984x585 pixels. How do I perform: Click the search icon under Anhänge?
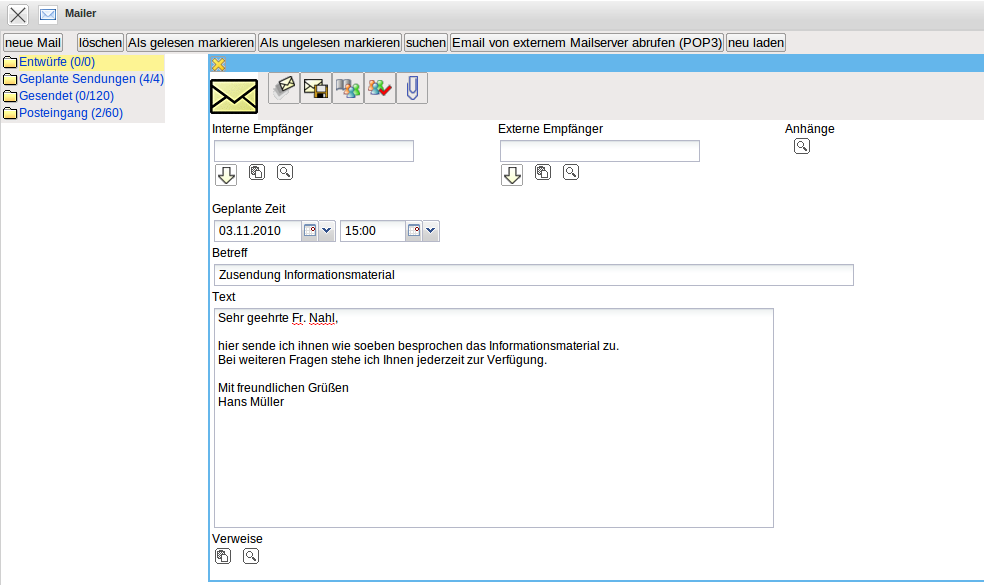pyautogui.click(x=801, y=146)
